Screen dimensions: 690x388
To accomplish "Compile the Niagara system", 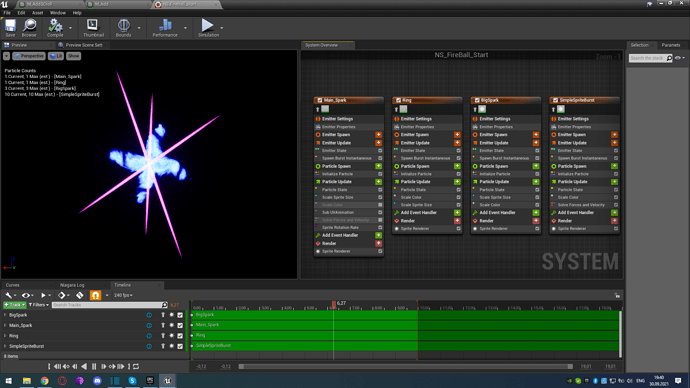I will click(55, 27).
